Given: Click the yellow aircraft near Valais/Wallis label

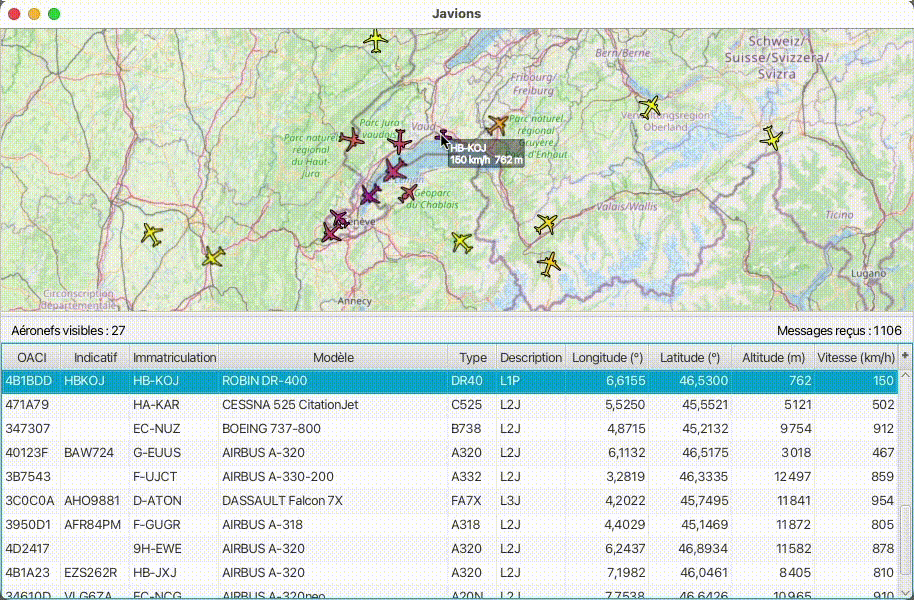Looking at the screenshot, I should [x=546, y=224].
